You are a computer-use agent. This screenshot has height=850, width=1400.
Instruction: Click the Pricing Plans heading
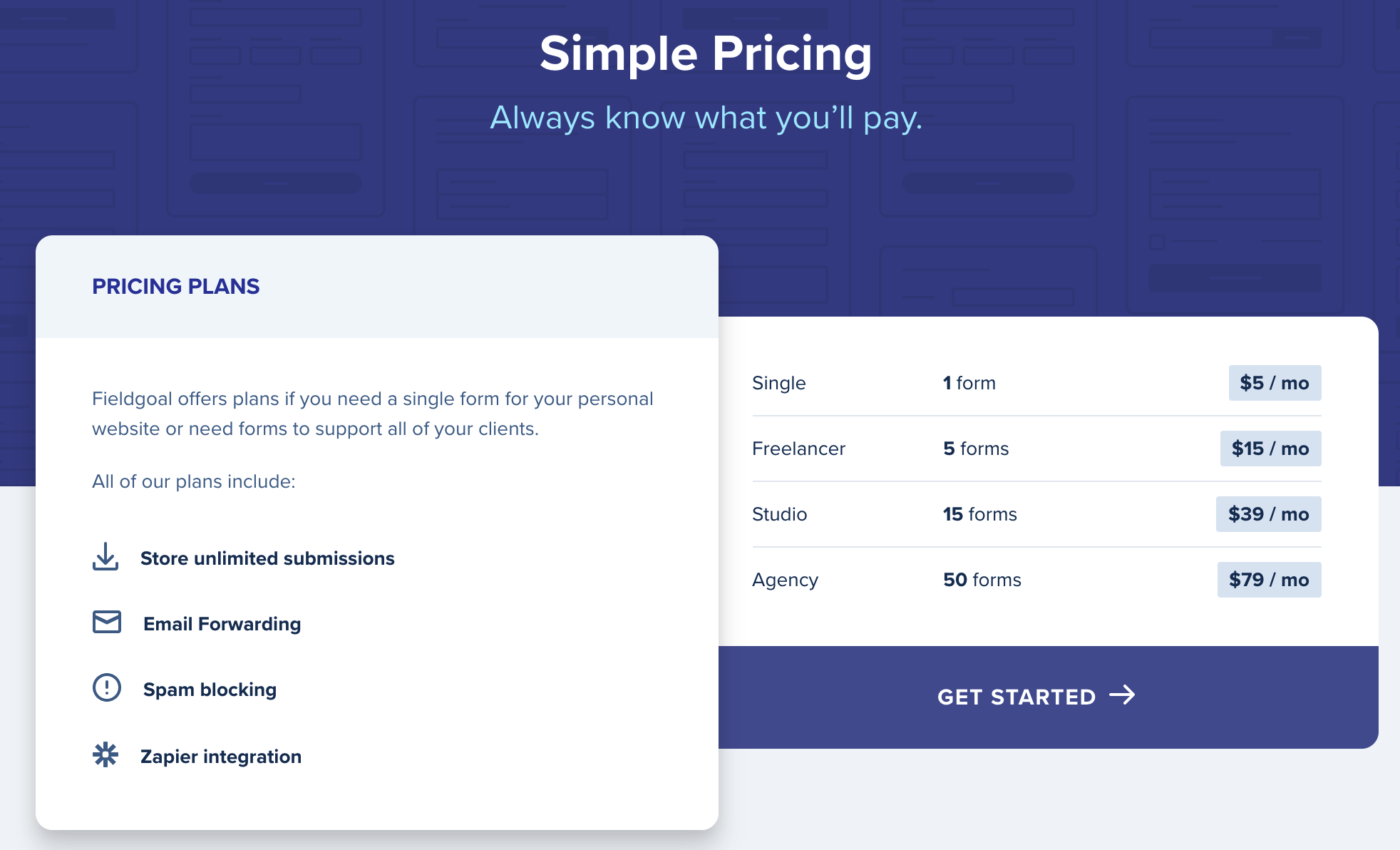(175, 286)
